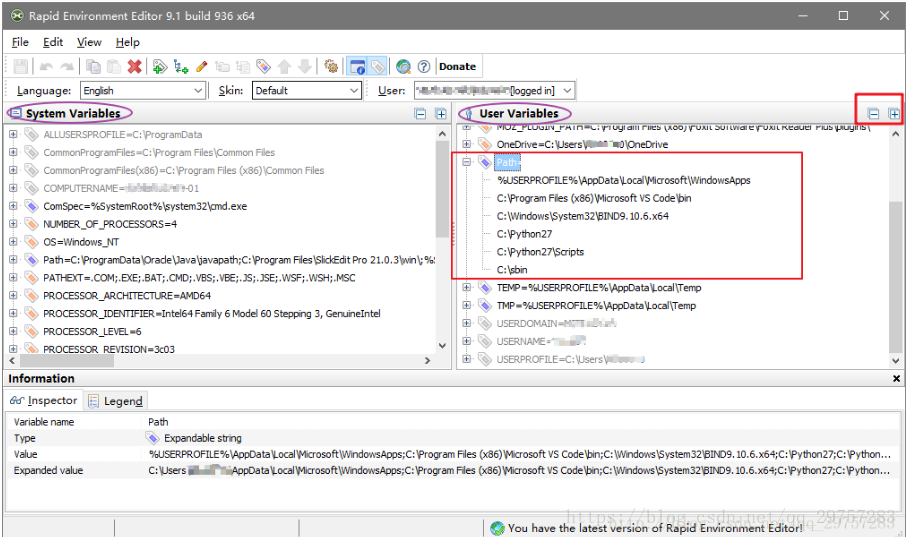The width and height of the screenshot is (907, 537).
Task: Click the Value row in Inspector
Action: pos(453,454)
